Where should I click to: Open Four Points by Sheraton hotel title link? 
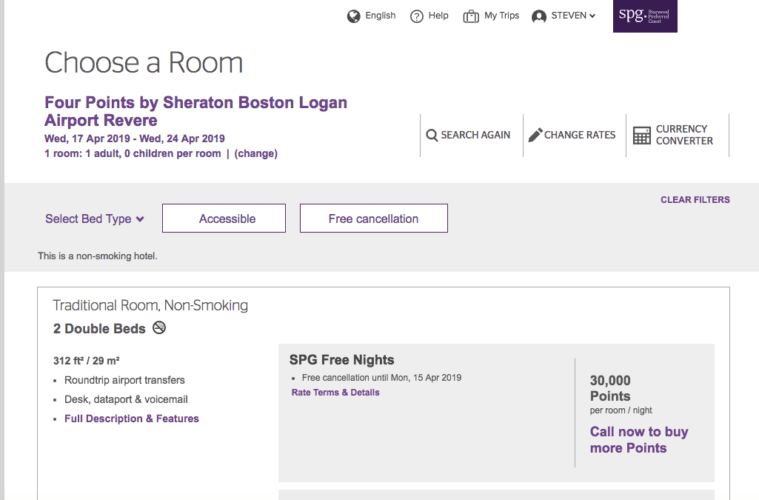[x=196, y=111]
